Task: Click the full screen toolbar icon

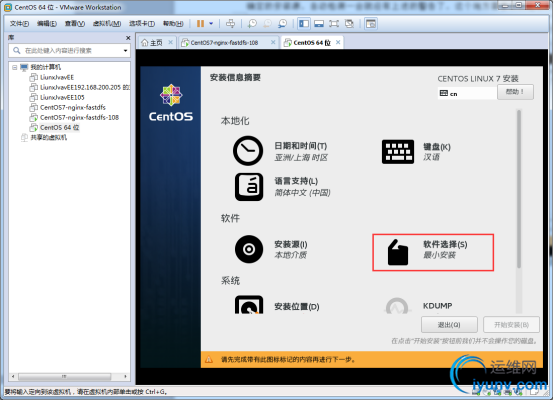Action: (x=334, y=24)
